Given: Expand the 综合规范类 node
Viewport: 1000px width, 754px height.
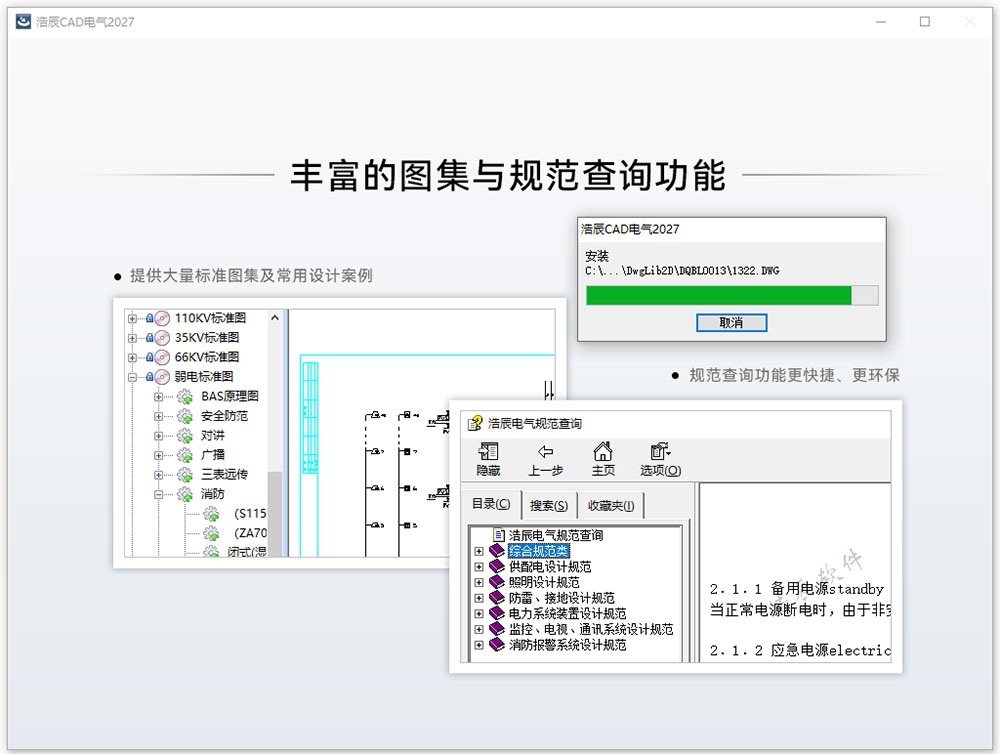Looking at the screenshot, I should [479, 551].
